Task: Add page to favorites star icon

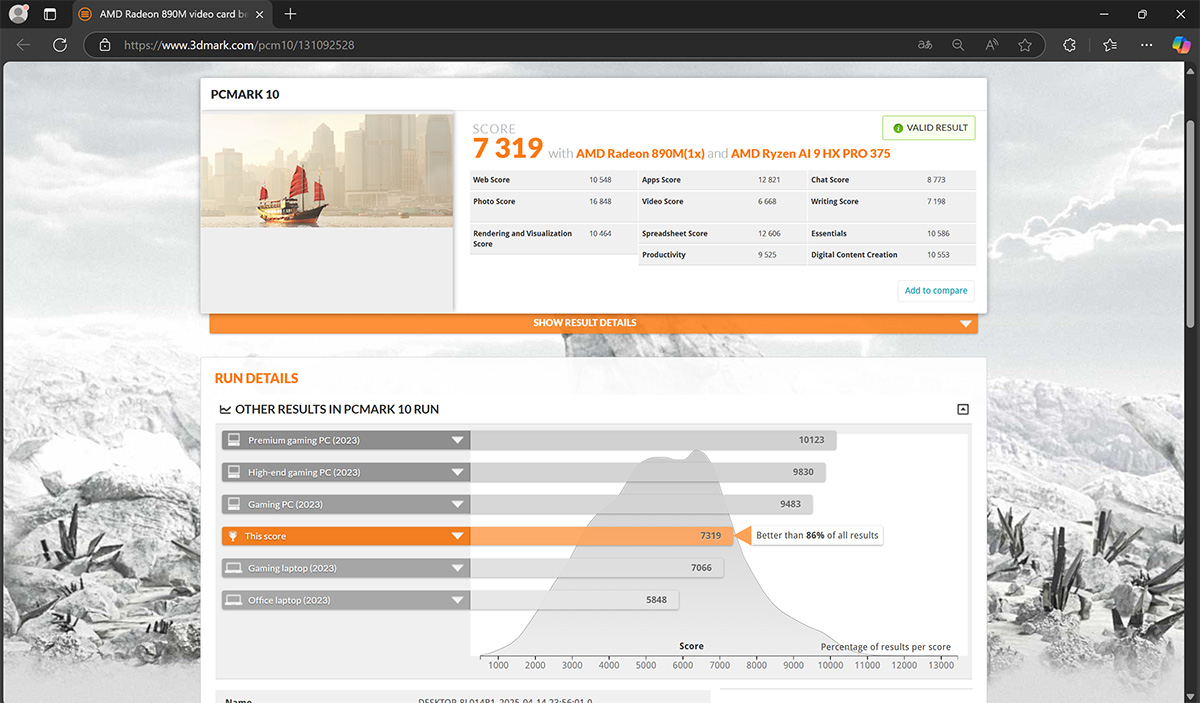Action: click(x=1025, y=45)
